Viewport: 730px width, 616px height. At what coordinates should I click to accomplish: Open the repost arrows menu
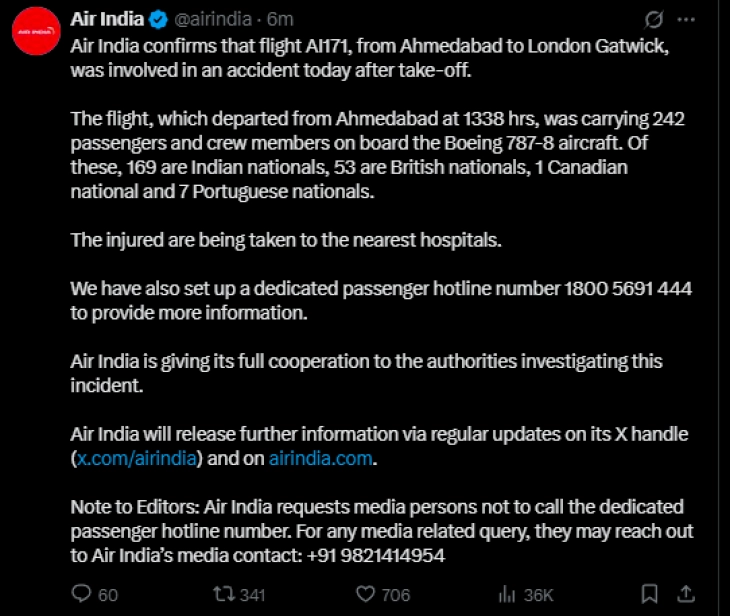click(223, 594)
